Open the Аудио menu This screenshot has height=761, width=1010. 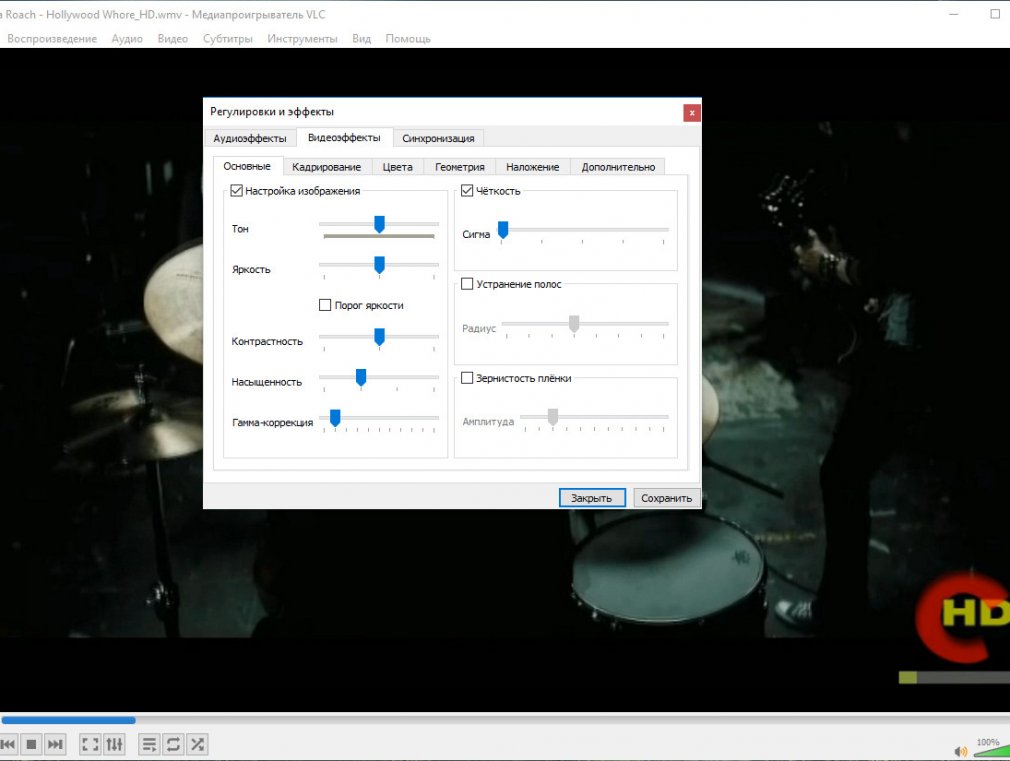(x=127, y=39)
